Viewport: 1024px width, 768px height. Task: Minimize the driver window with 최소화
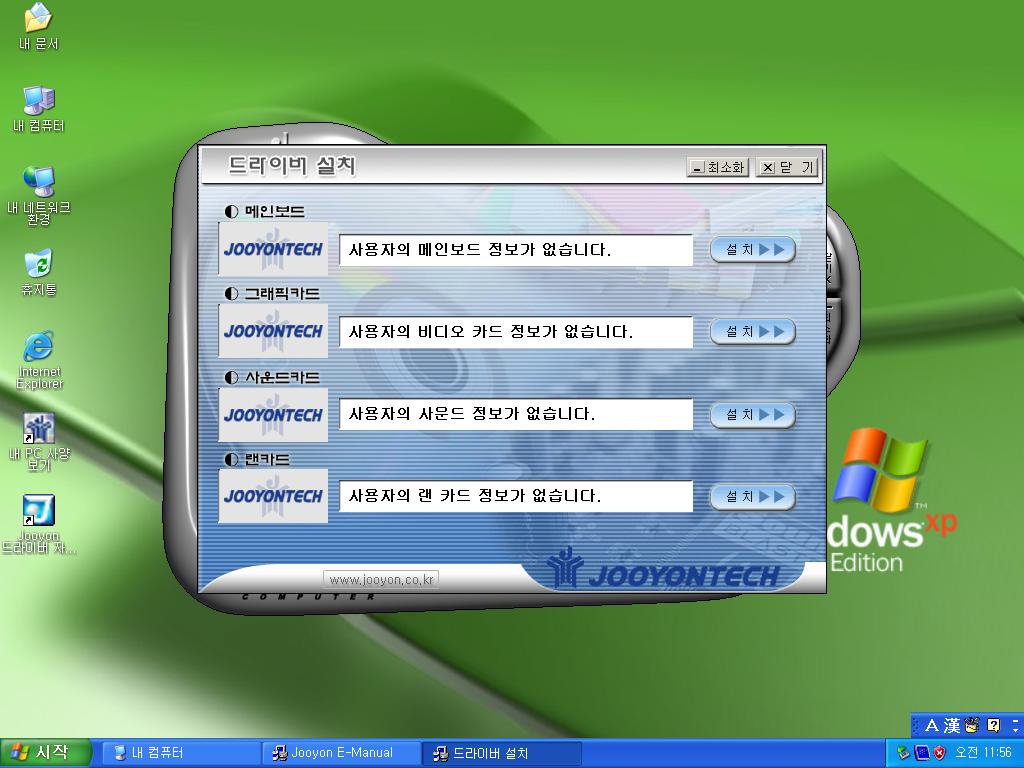(718, 167)
